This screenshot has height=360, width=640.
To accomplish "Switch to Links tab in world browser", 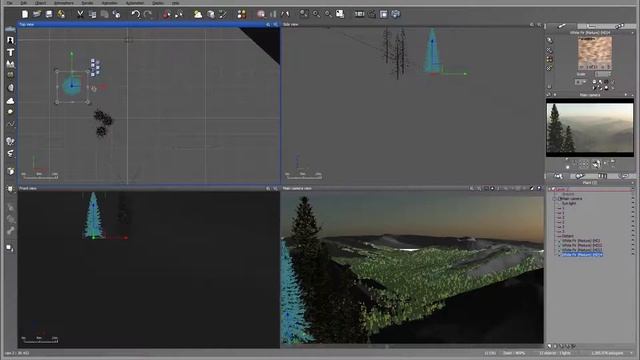I will pos(624,176).
